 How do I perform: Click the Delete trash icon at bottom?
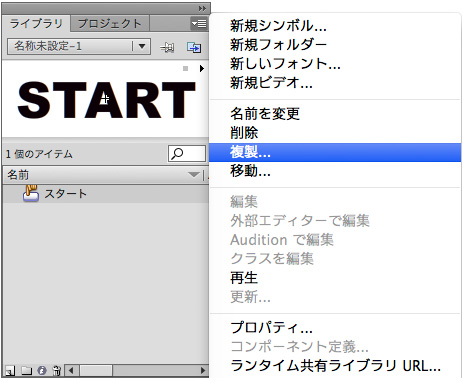(57, 370)
